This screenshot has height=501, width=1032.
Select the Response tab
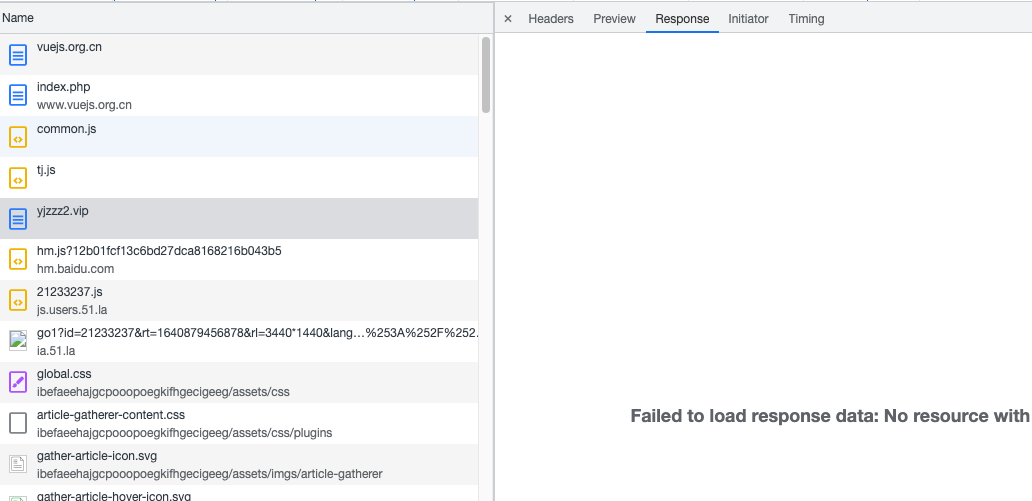coord(682,19)
